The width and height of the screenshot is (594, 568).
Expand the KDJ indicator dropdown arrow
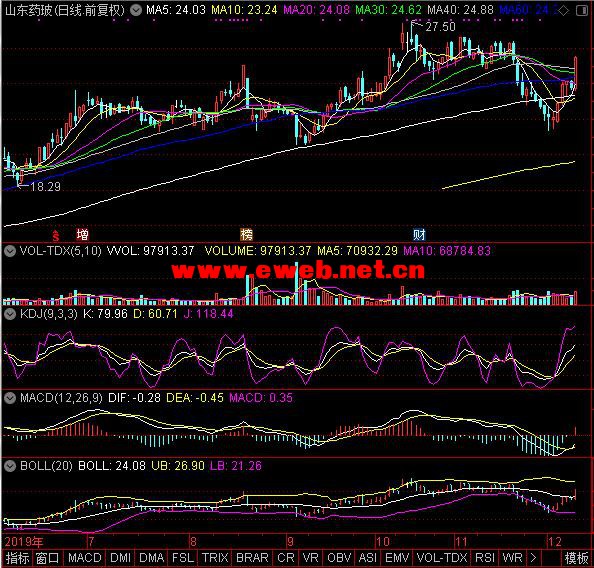pos(10,314)
